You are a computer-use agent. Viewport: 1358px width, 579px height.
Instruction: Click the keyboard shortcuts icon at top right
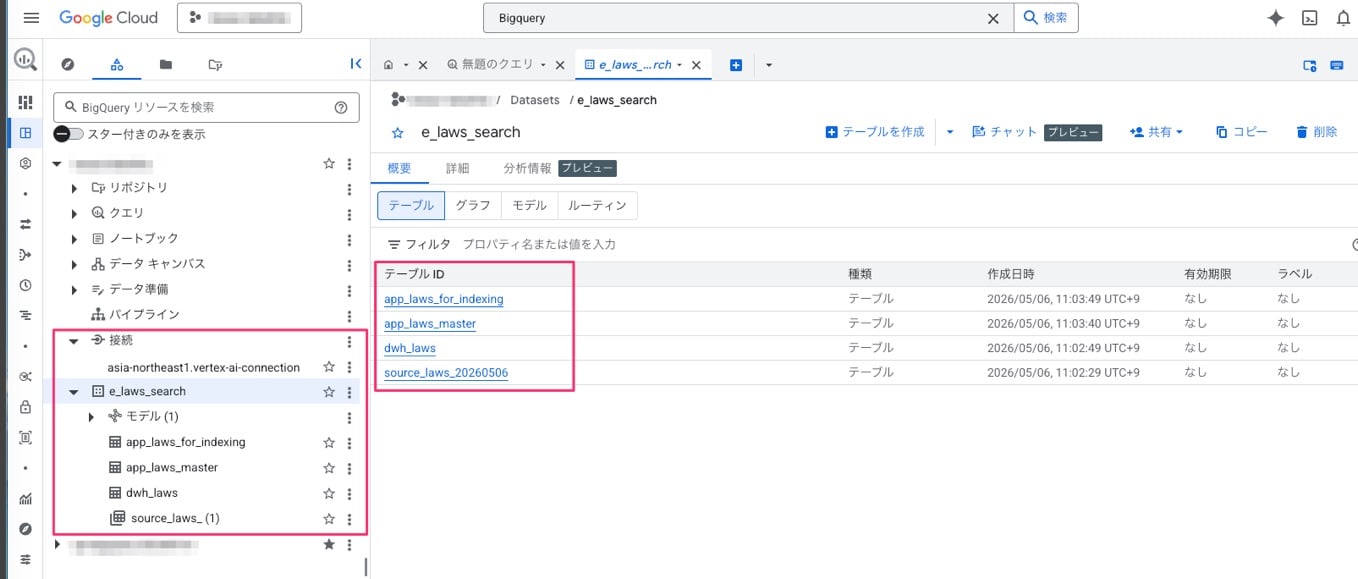click(x=1337, y=65)
